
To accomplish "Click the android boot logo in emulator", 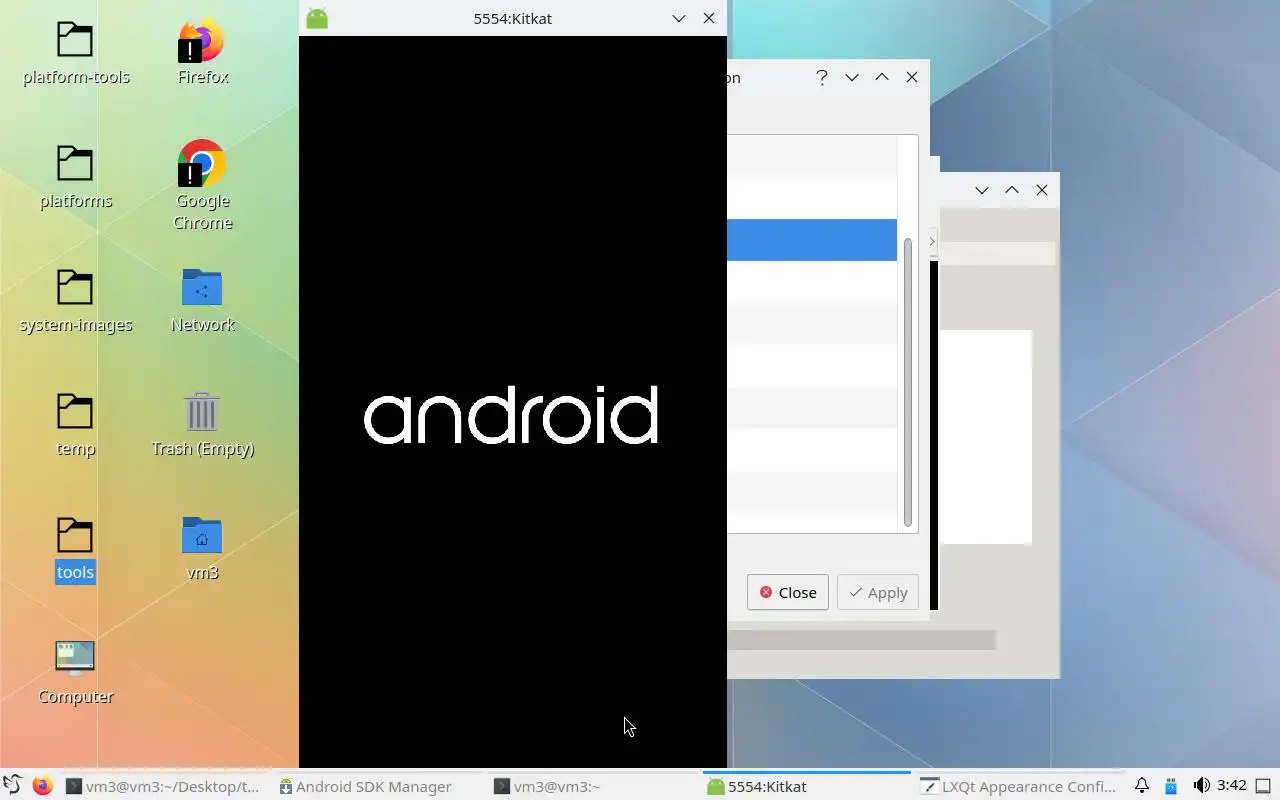I will click(x=511, y=415).
